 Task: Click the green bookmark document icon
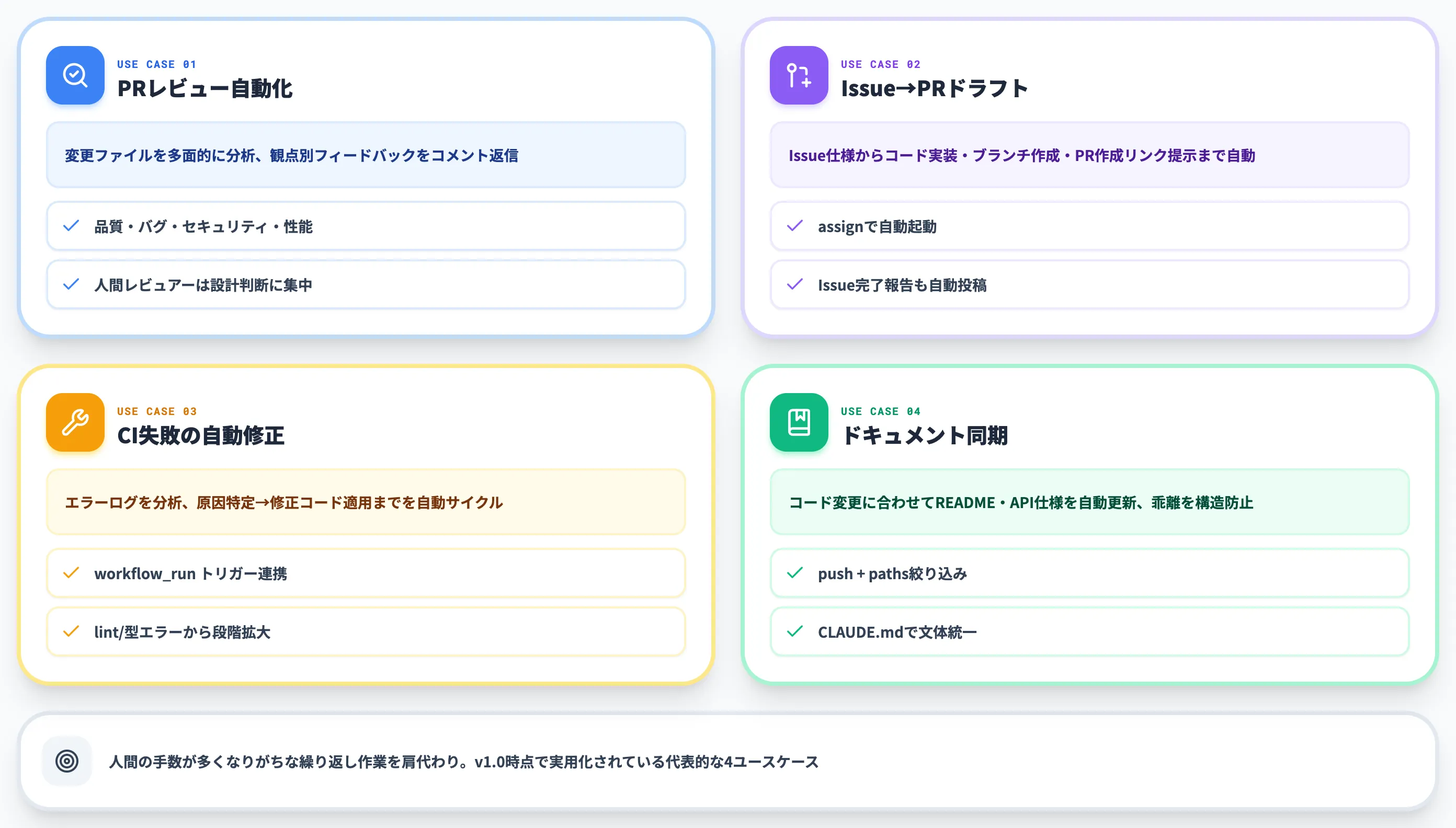point(799,422)
